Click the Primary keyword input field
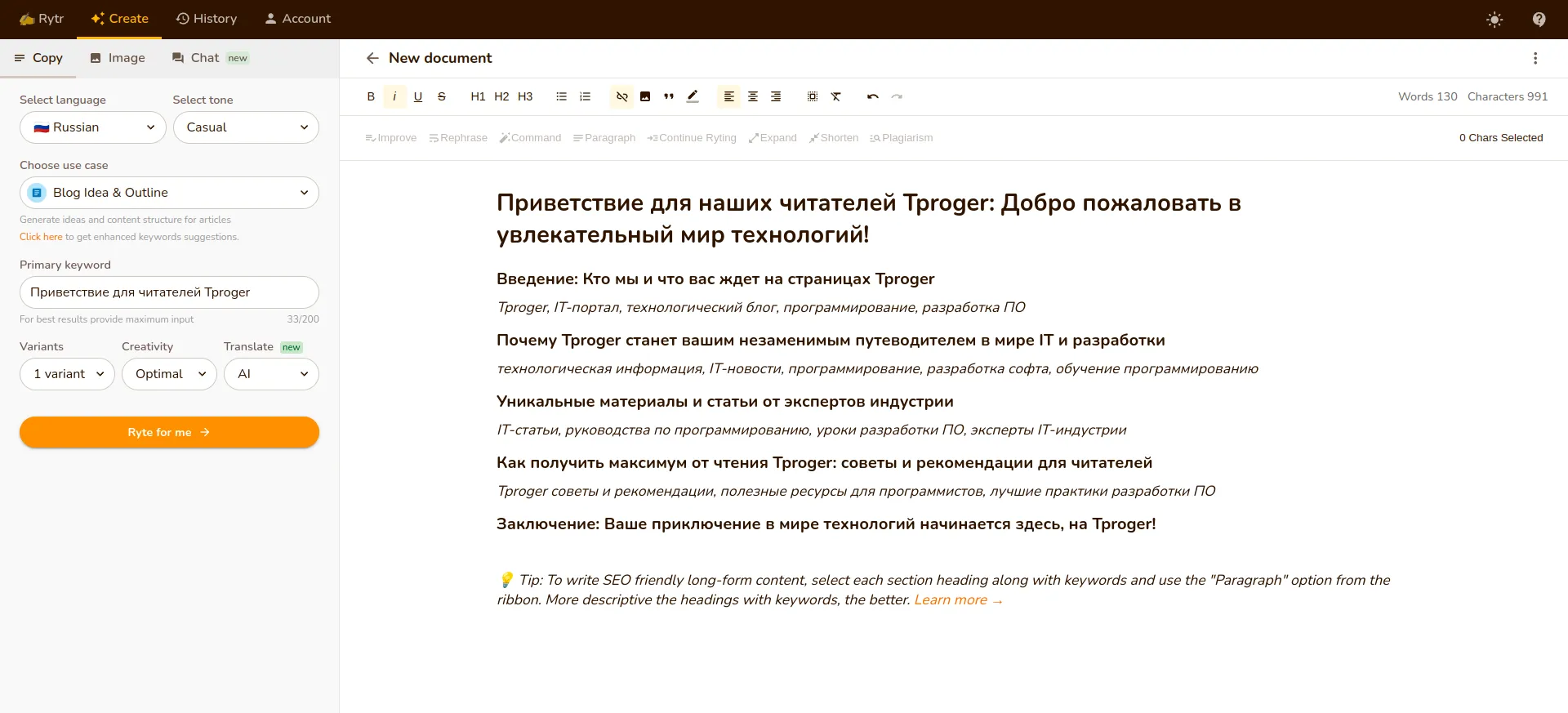The image size is (1568, 713). 169,292
